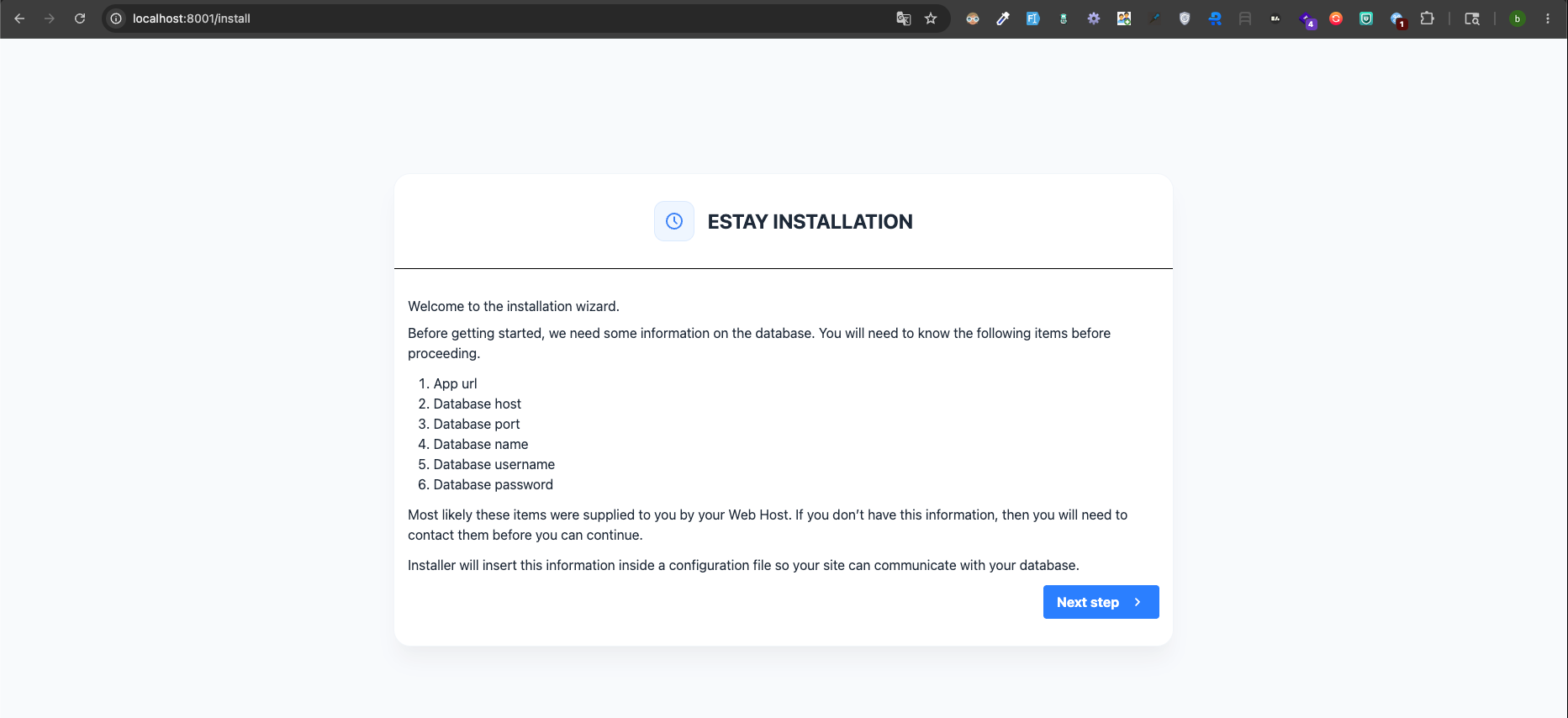Click the Next step button
The width and height of the screenshot is (1568, 718).
click(x=1101, y=602)
